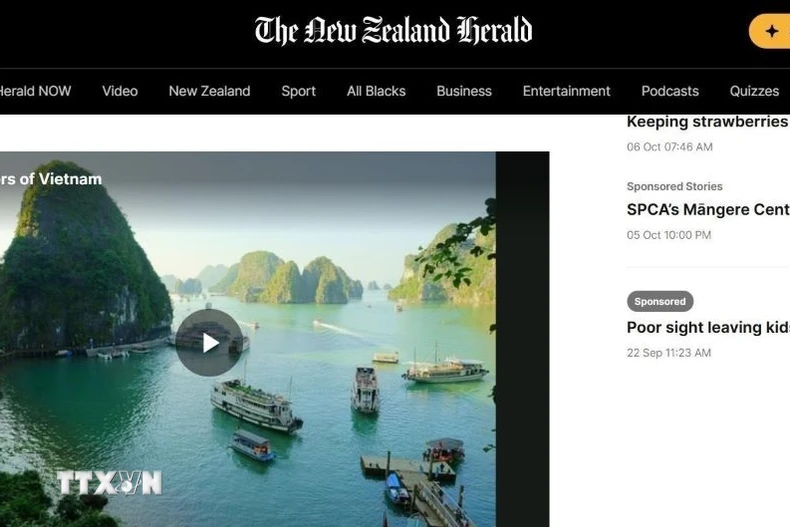Open the Herald NOW section
This screenshot has width=790, height=527.
click(35, 91)
